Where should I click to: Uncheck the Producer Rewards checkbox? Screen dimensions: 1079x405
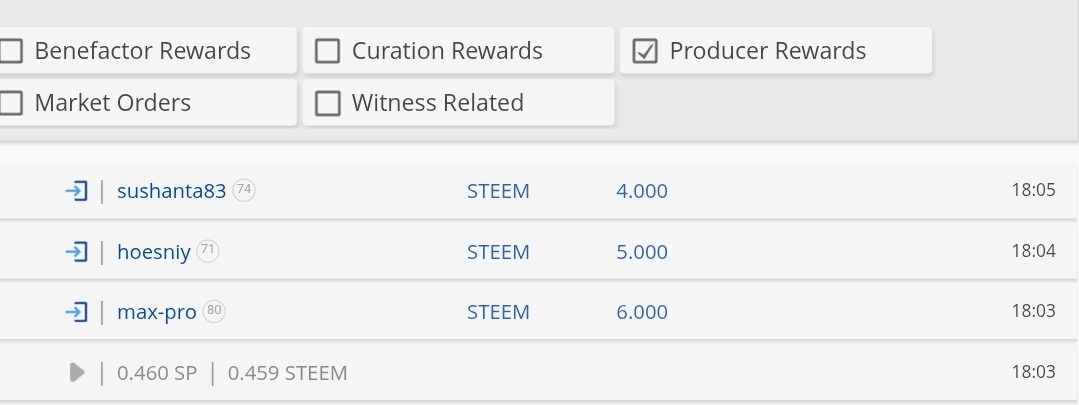(645, 51)
